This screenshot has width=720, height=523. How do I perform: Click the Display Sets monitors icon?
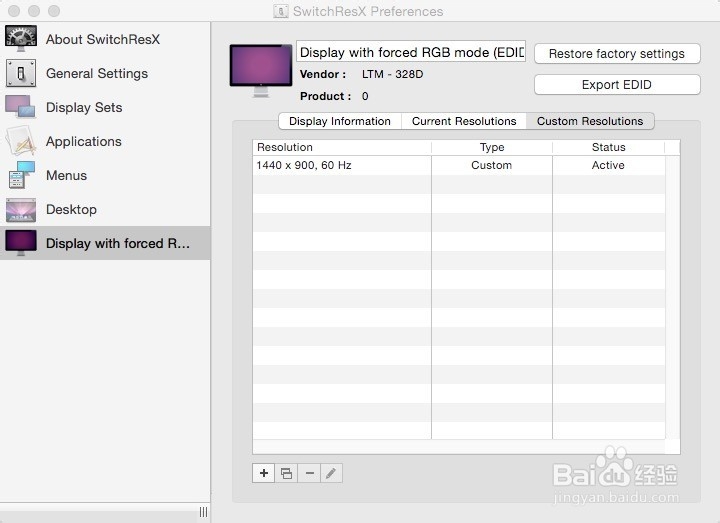click(20, 107)
